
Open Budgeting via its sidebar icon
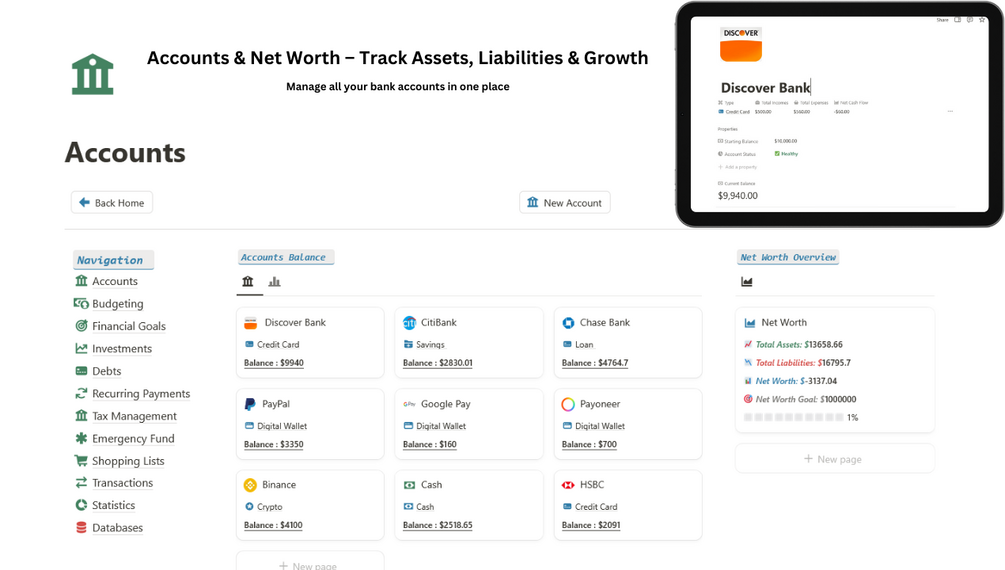click(81, 303)
